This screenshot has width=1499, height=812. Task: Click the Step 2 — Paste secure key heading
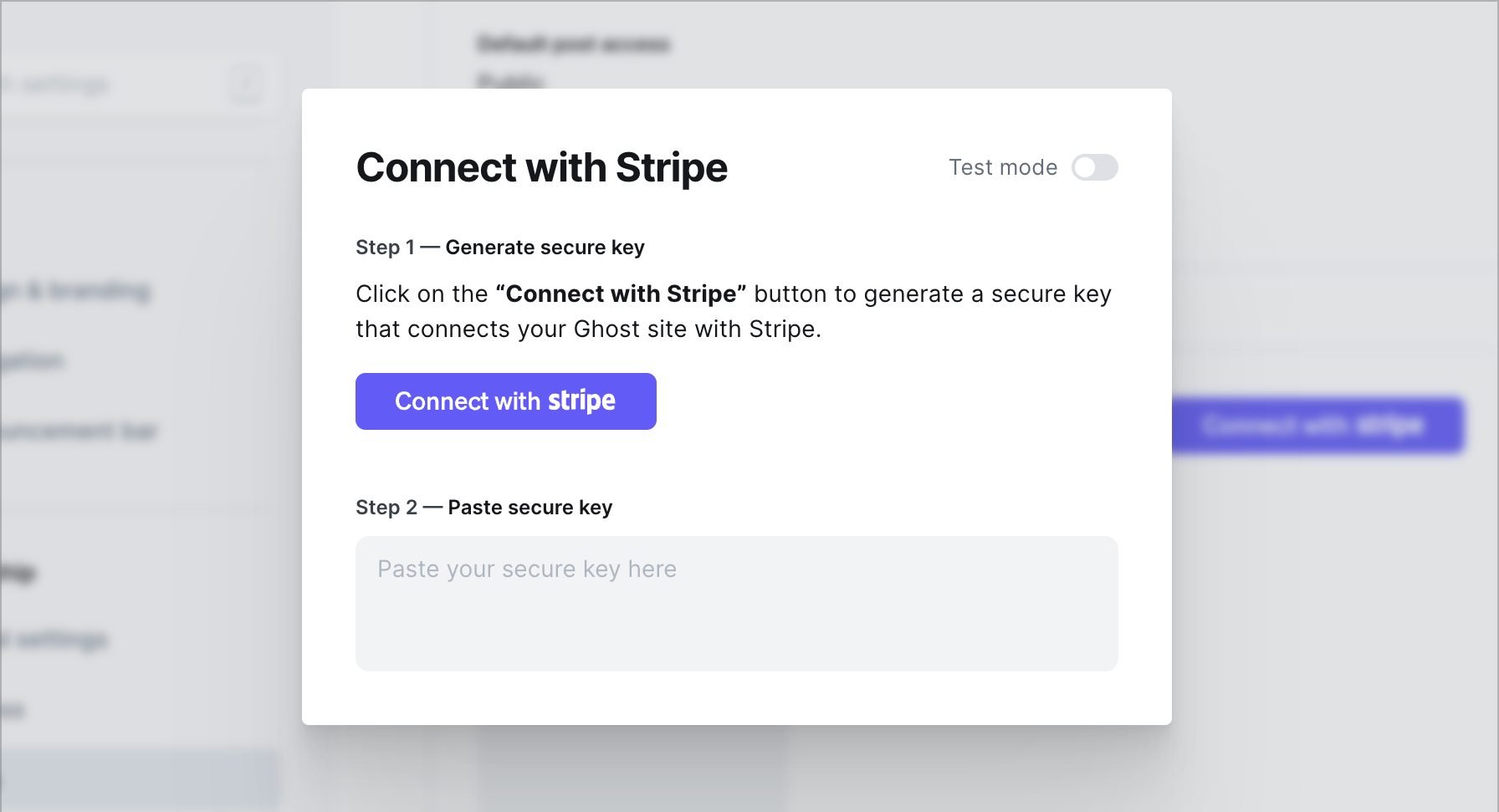[x=483, y=507]
